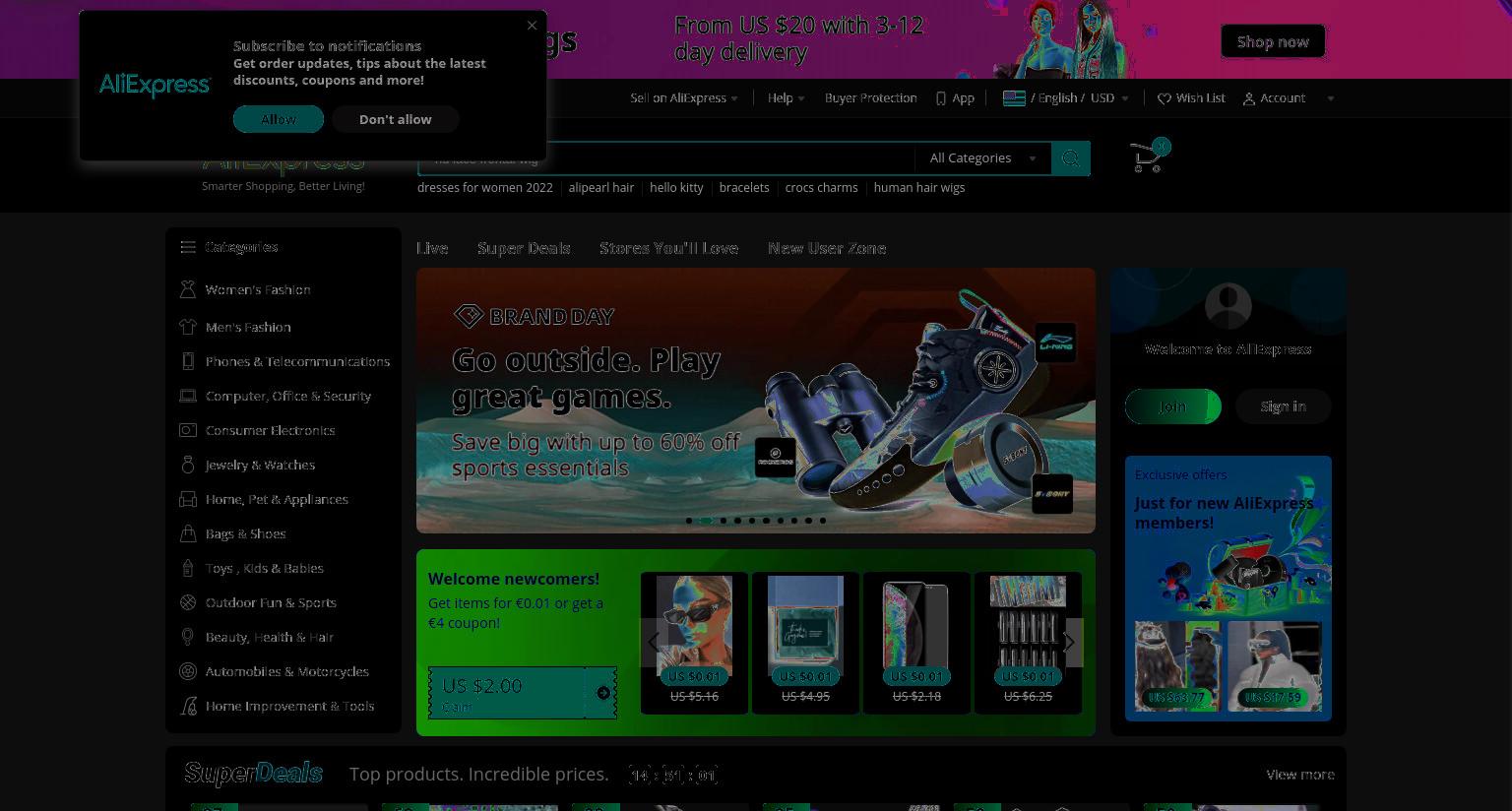
Task: Allow AliExpress notifications
Action: click(279, 119)
